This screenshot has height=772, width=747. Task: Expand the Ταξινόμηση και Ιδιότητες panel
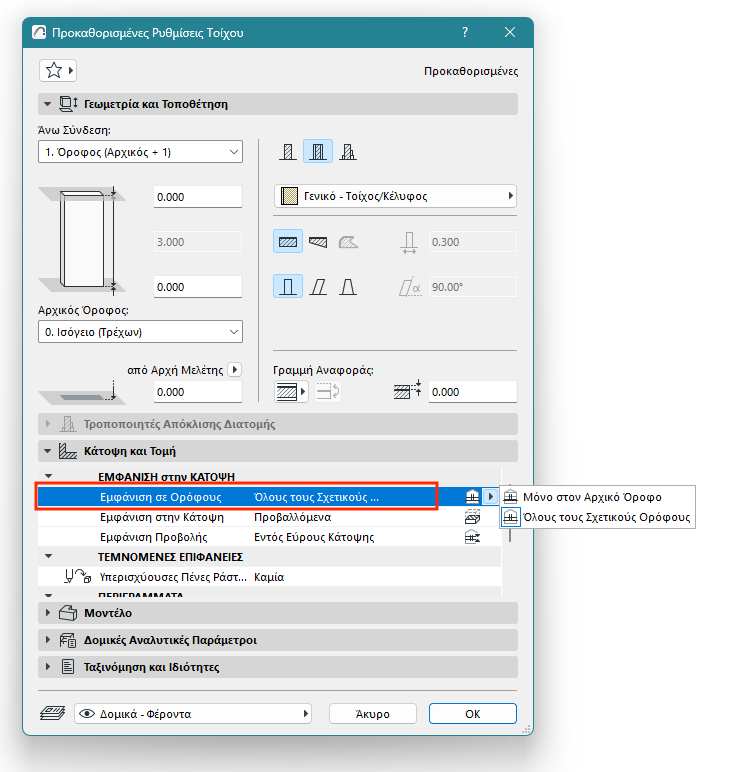[x=48, y=667]
